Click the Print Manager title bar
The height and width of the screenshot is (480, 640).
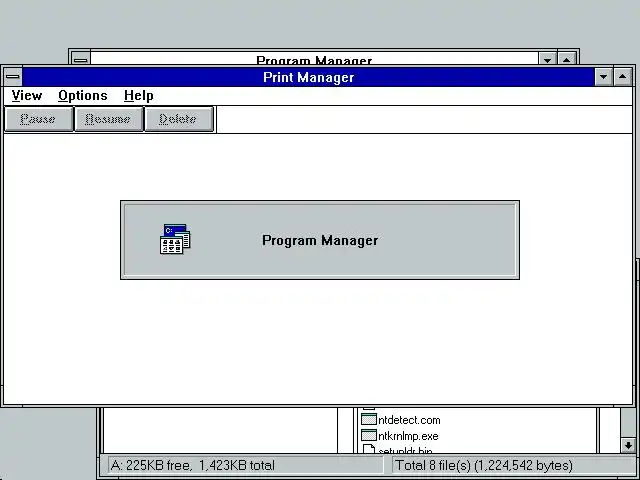(309, 77)
